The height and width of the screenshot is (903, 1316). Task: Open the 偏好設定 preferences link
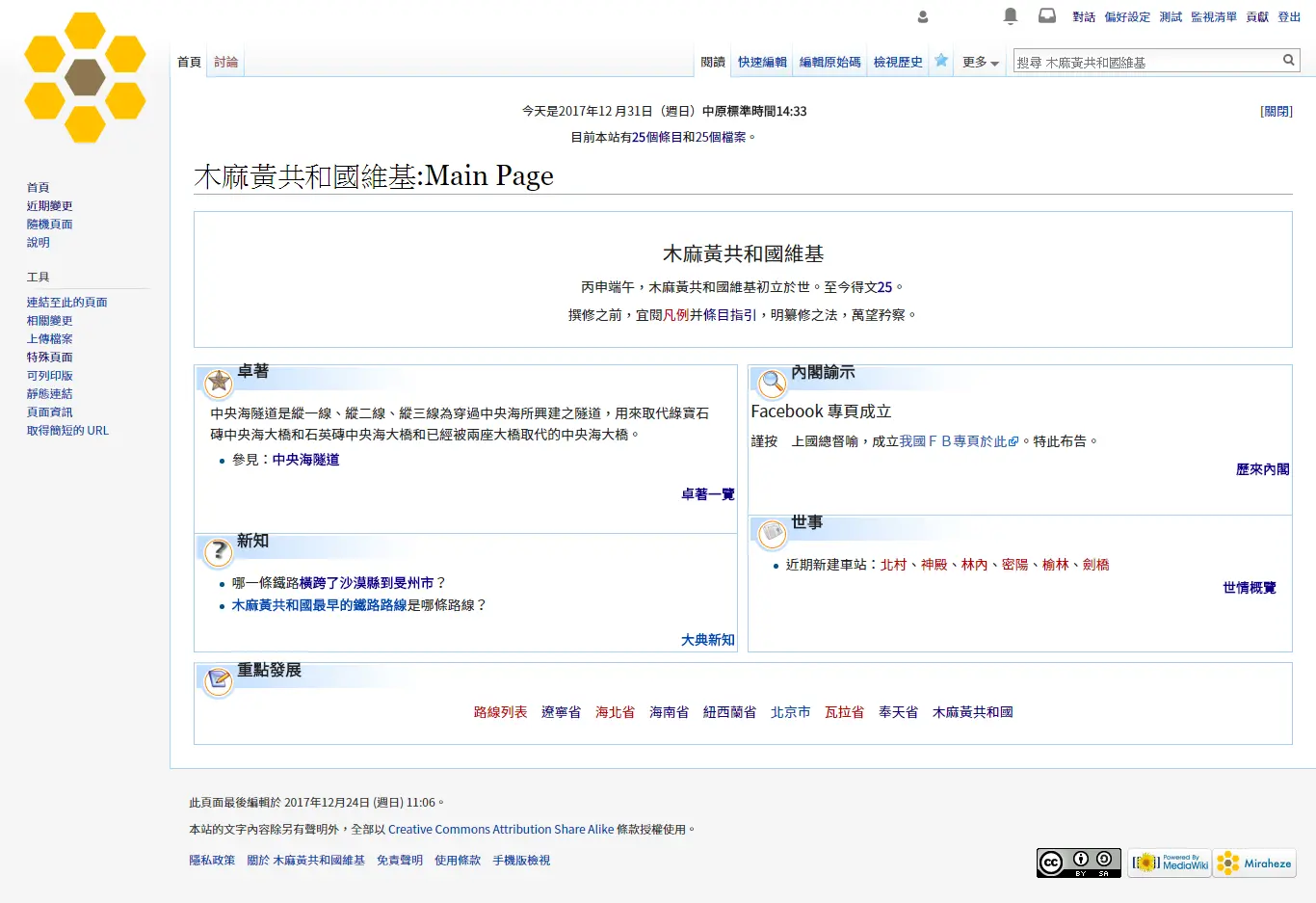(x=1127, y=17)
